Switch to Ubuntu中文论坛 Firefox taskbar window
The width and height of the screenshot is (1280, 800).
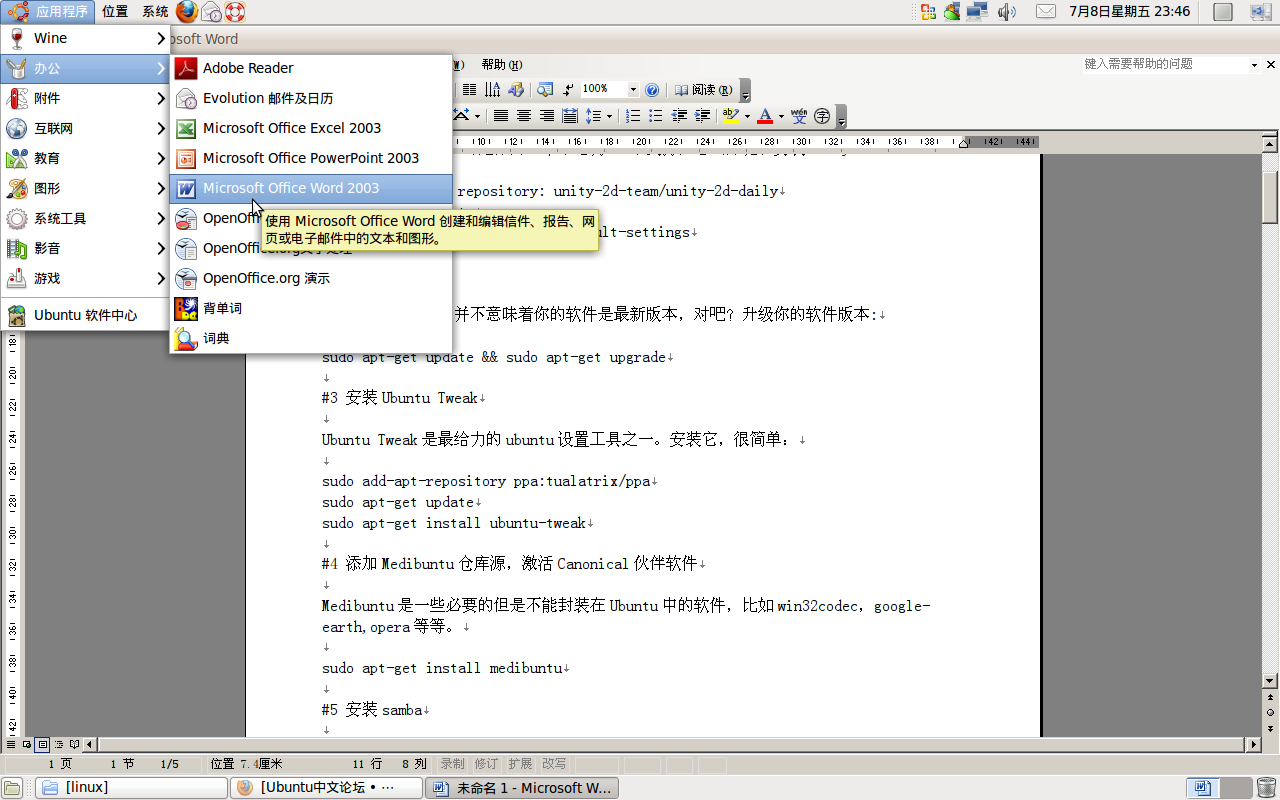[x=326, y=788]
